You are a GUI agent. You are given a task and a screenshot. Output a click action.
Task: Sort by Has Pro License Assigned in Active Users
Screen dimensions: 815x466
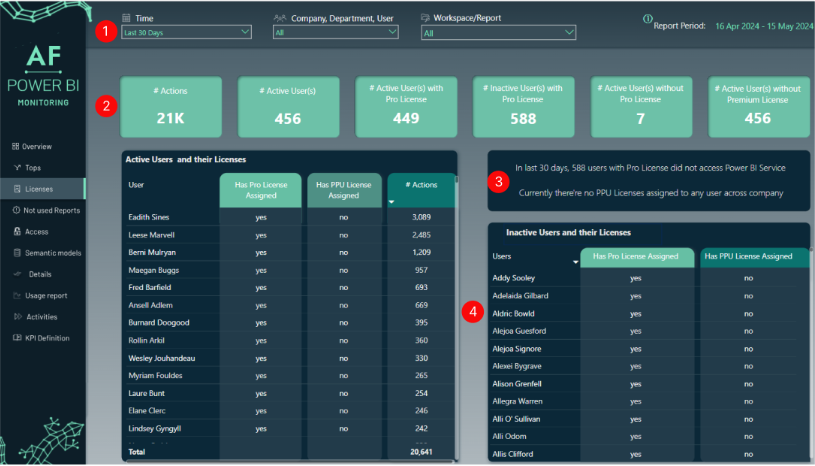pyautogui.click(x=260, y=190)
